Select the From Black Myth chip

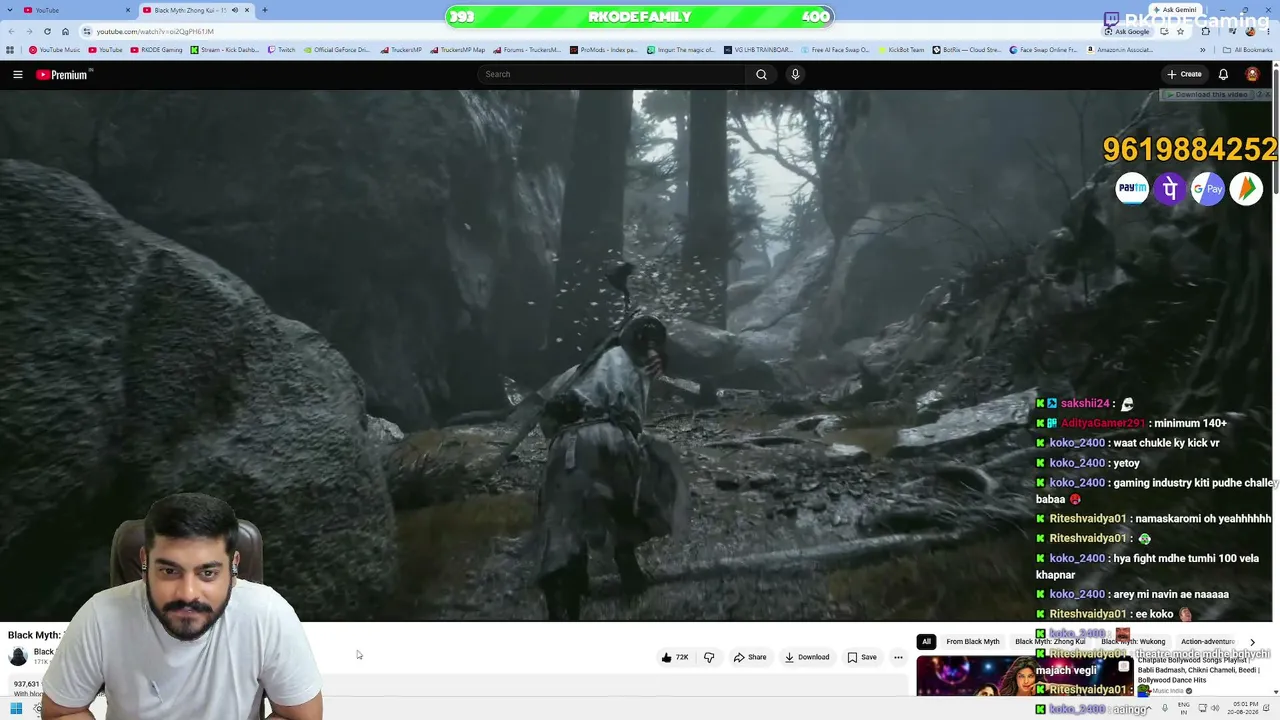click(973, 642)
